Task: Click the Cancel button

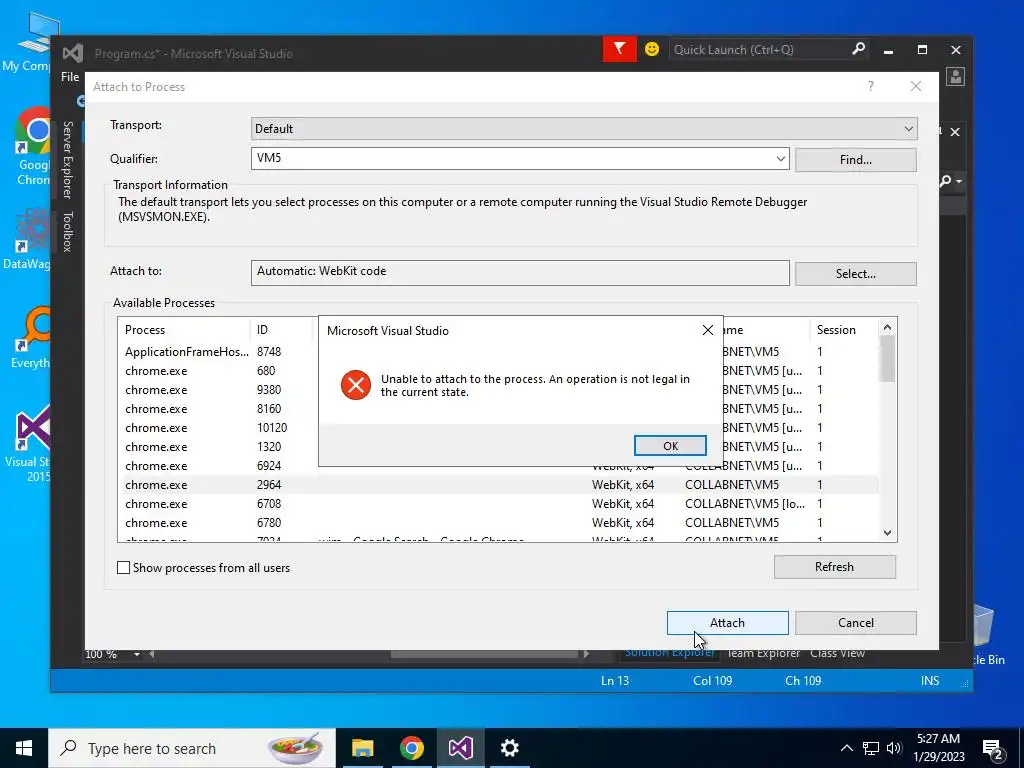Action: pos(856,623)
